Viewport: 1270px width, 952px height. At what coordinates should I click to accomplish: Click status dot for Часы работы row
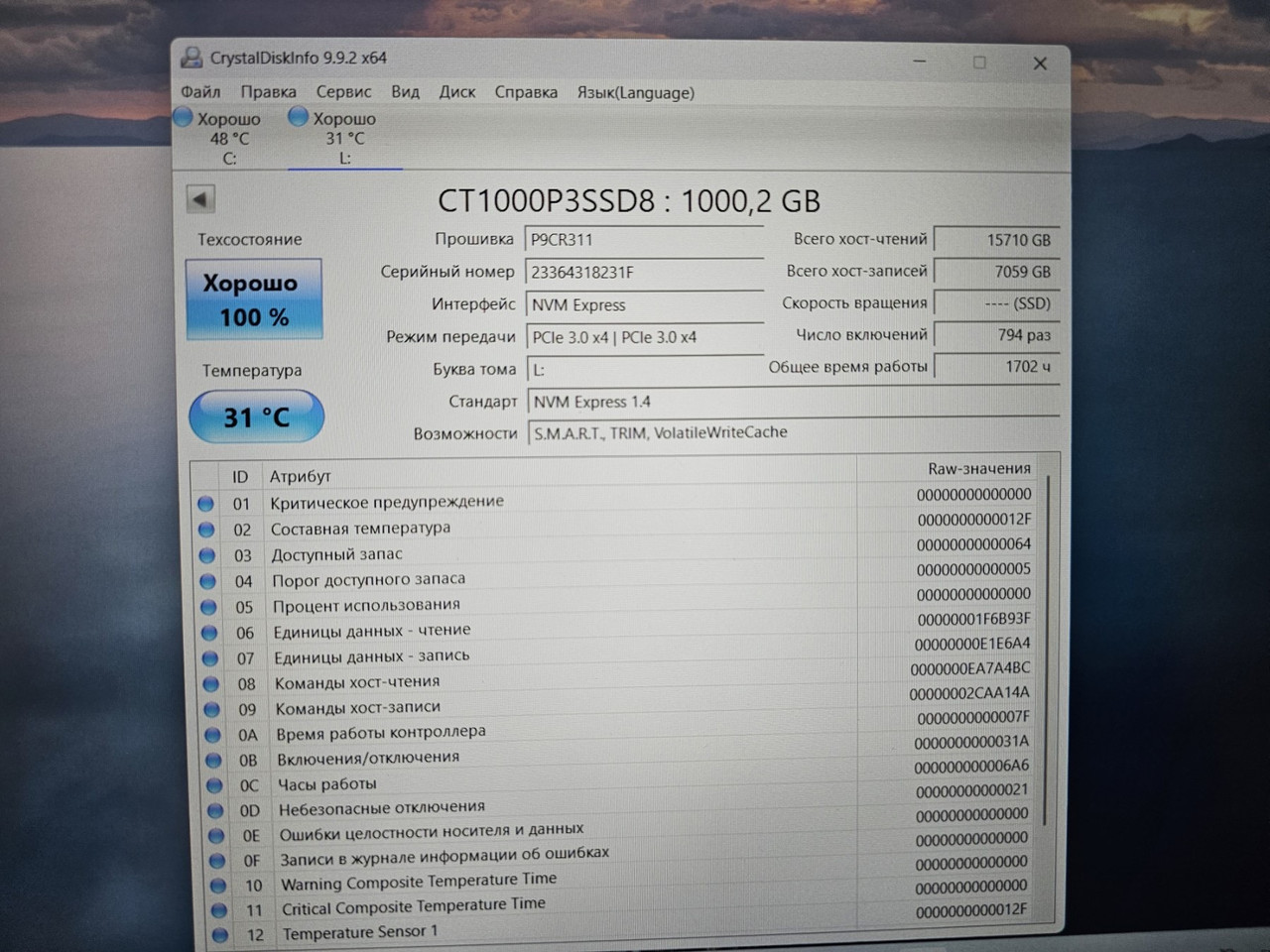tap(214, 785)
